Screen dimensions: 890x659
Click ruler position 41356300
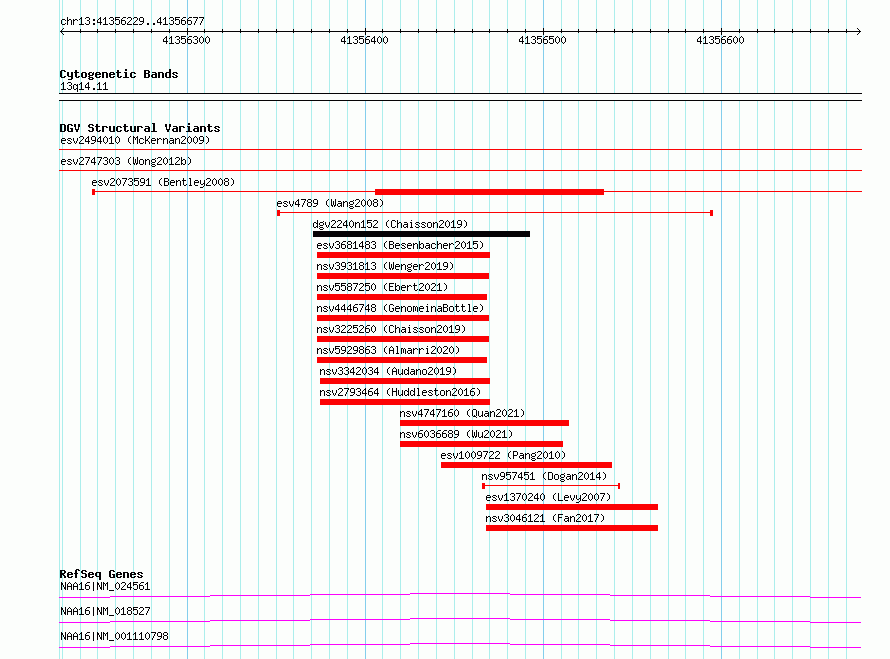point(186,40)
